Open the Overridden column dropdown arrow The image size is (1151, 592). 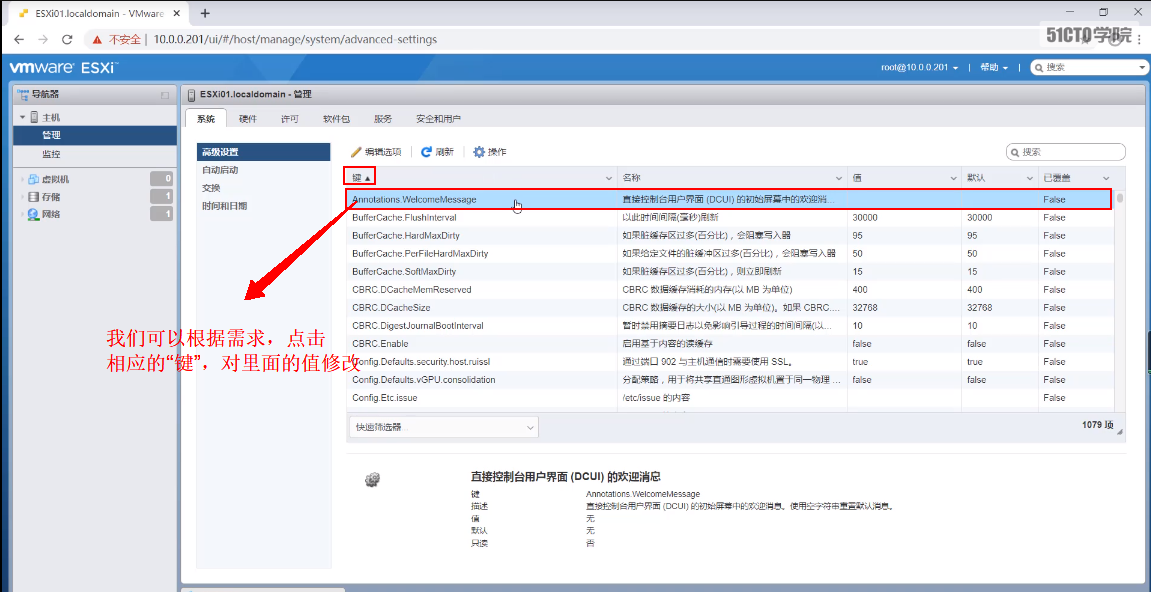coord(1105,178)
